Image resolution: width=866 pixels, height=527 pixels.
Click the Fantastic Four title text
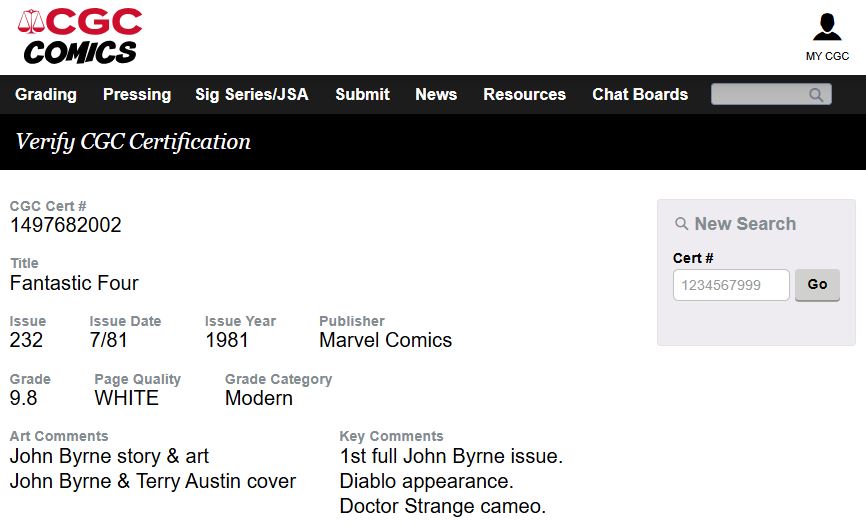[74, 283]
